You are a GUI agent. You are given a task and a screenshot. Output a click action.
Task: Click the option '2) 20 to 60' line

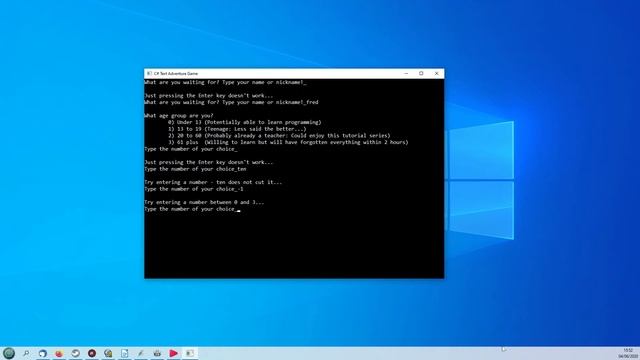(279, 136)
